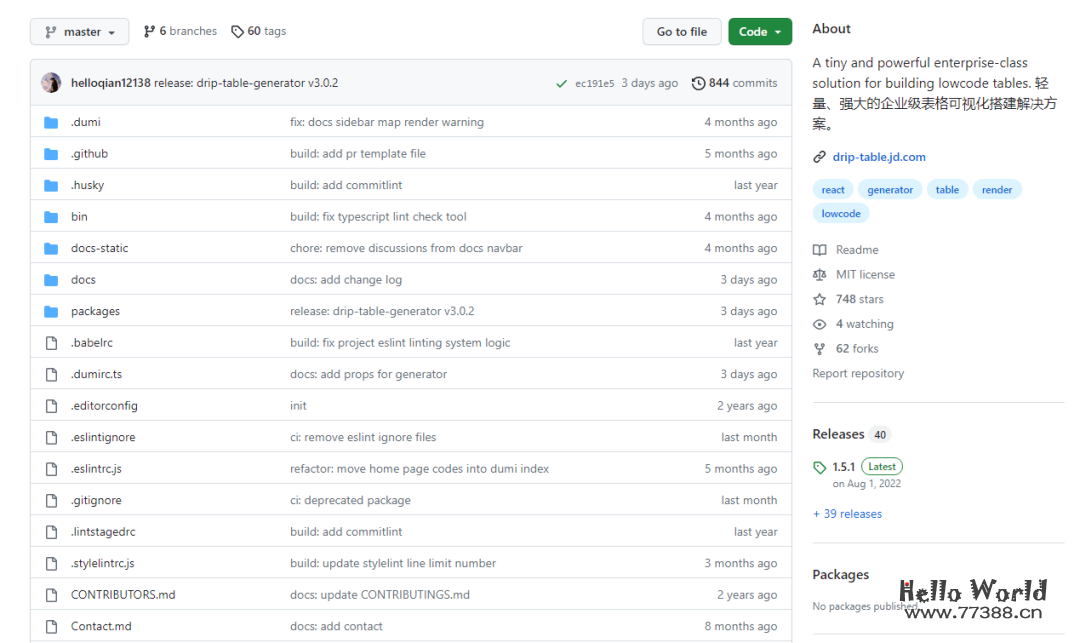Open the packages folder
1080x643 pixels.
point(95,312)
